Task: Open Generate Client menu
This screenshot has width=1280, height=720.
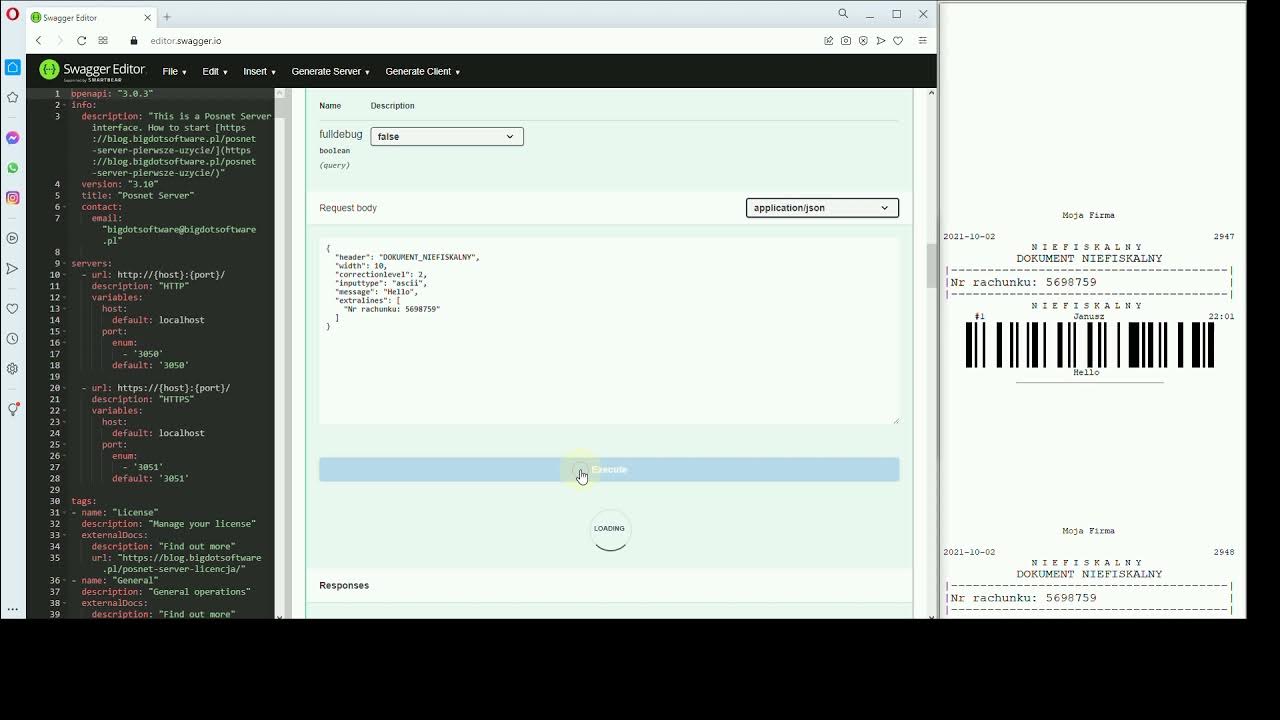Action: point(422,72)
